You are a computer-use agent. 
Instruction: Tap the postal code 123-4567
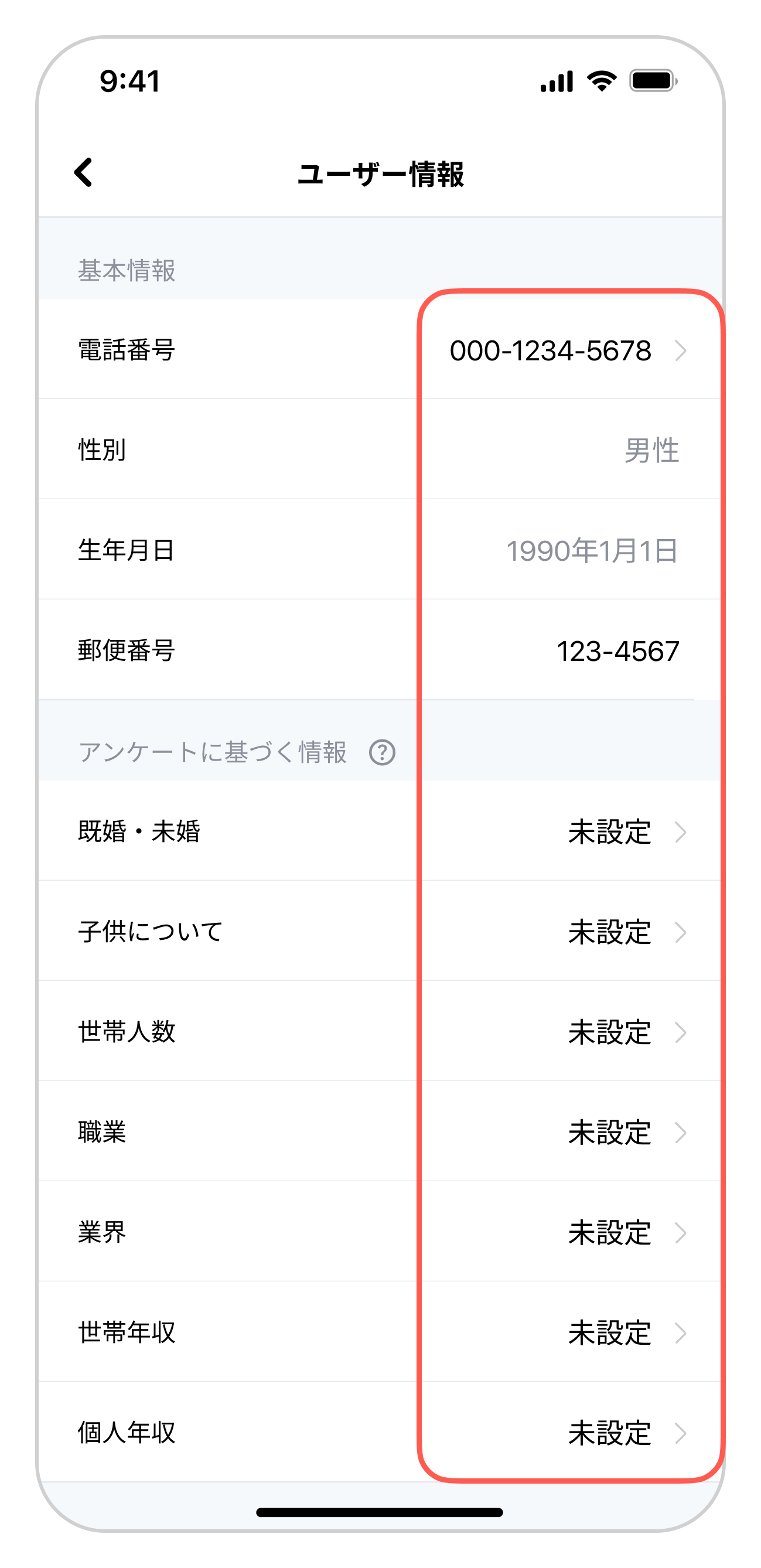pos(617,652)
